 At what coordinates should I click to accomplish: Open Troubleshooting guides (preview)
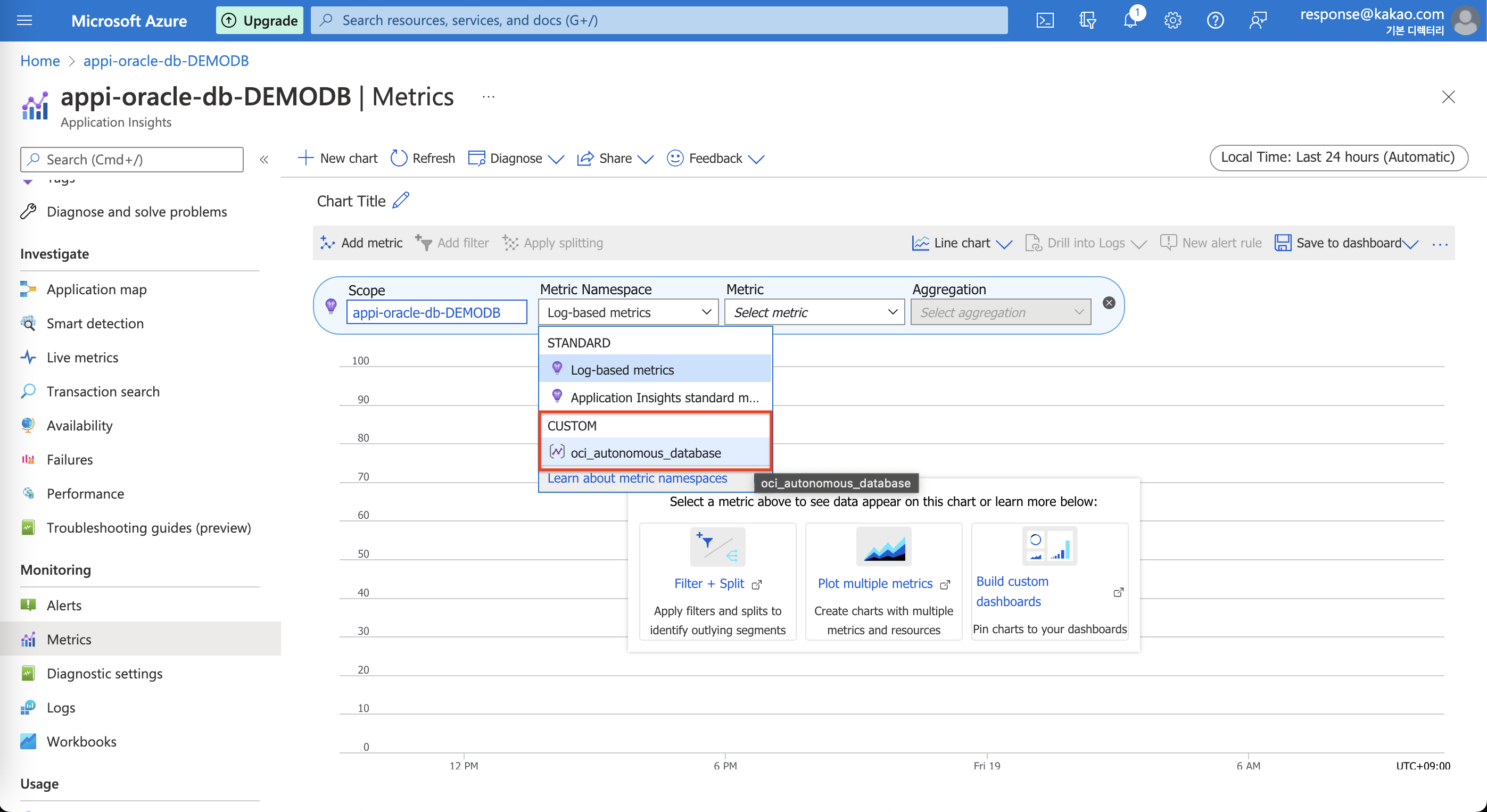(x=148, y=527)
